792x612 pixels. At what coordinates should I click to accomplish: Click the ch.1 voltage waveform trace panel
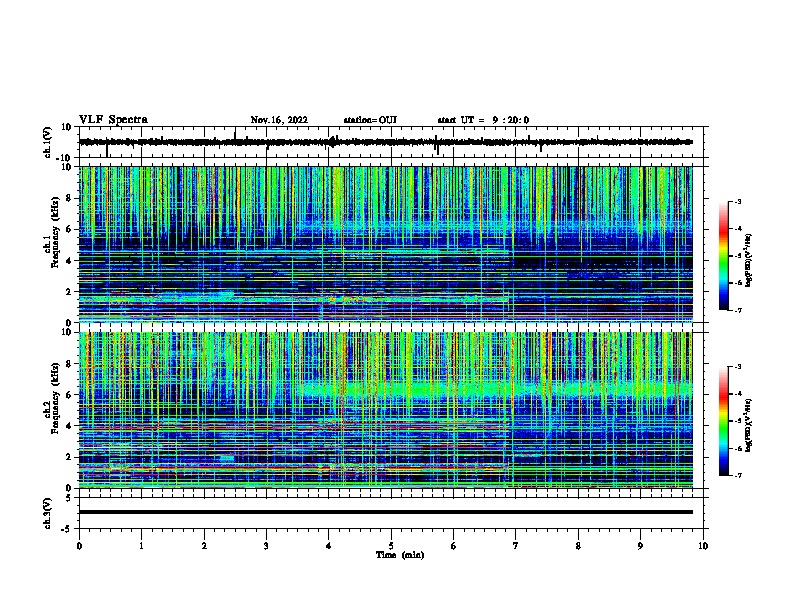point(393,142)
